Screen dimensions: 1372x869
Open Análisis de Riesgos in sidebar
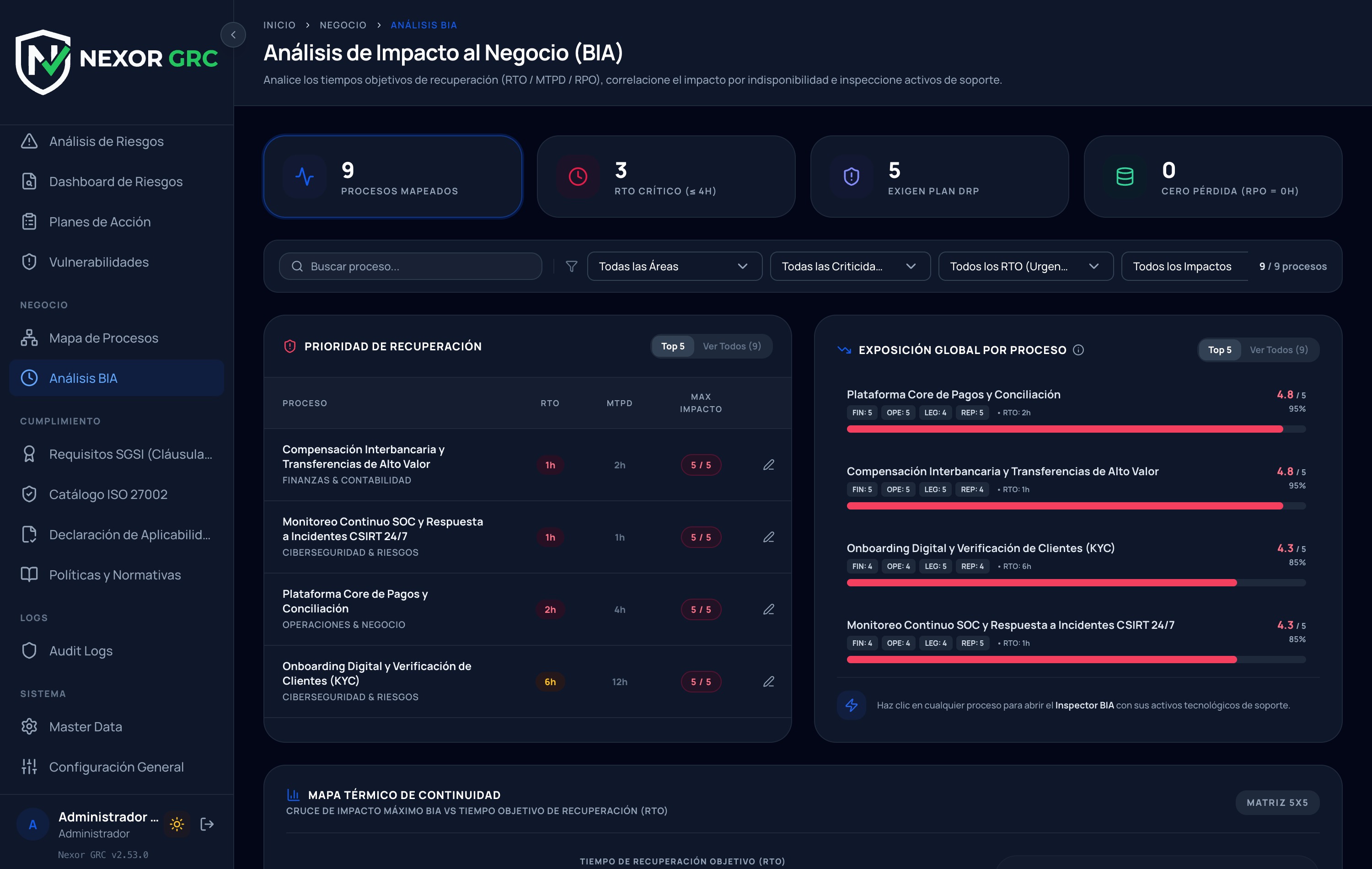116,141
